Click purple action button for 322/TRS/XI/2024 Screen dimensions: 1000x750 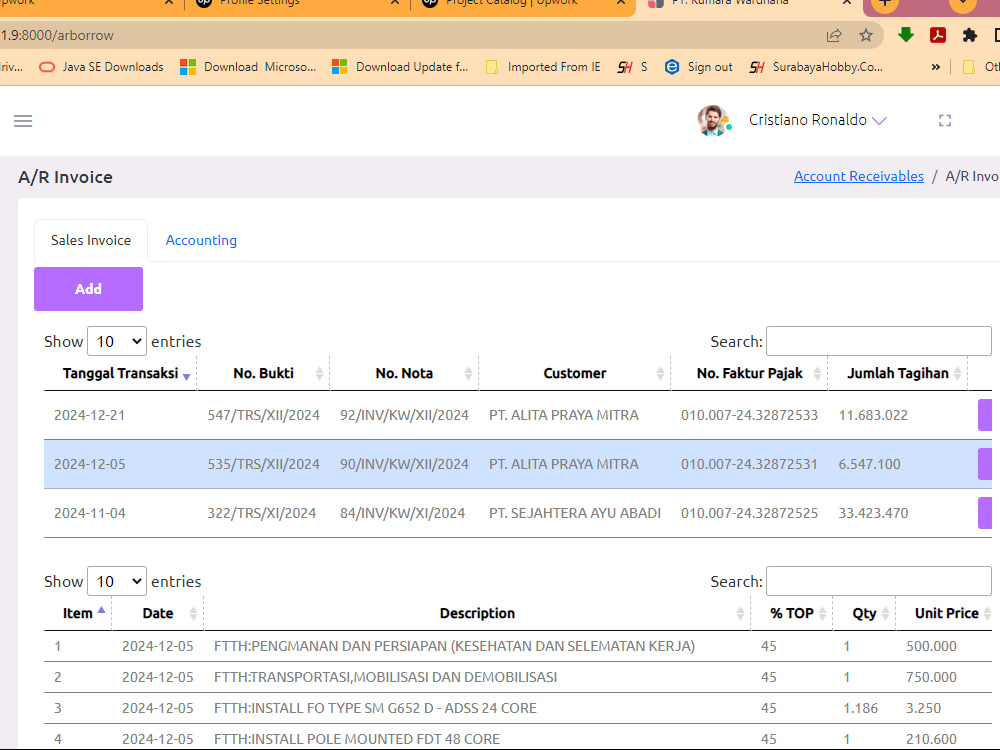985,513
